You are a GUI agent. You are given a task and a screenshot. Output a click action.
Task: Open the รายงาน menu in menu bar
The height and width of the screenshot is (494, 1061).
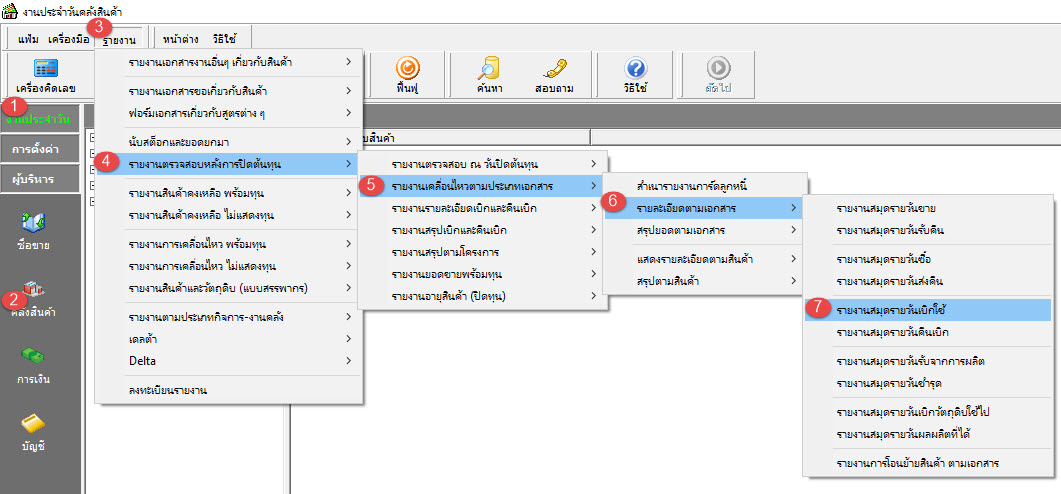coord(119,40)
